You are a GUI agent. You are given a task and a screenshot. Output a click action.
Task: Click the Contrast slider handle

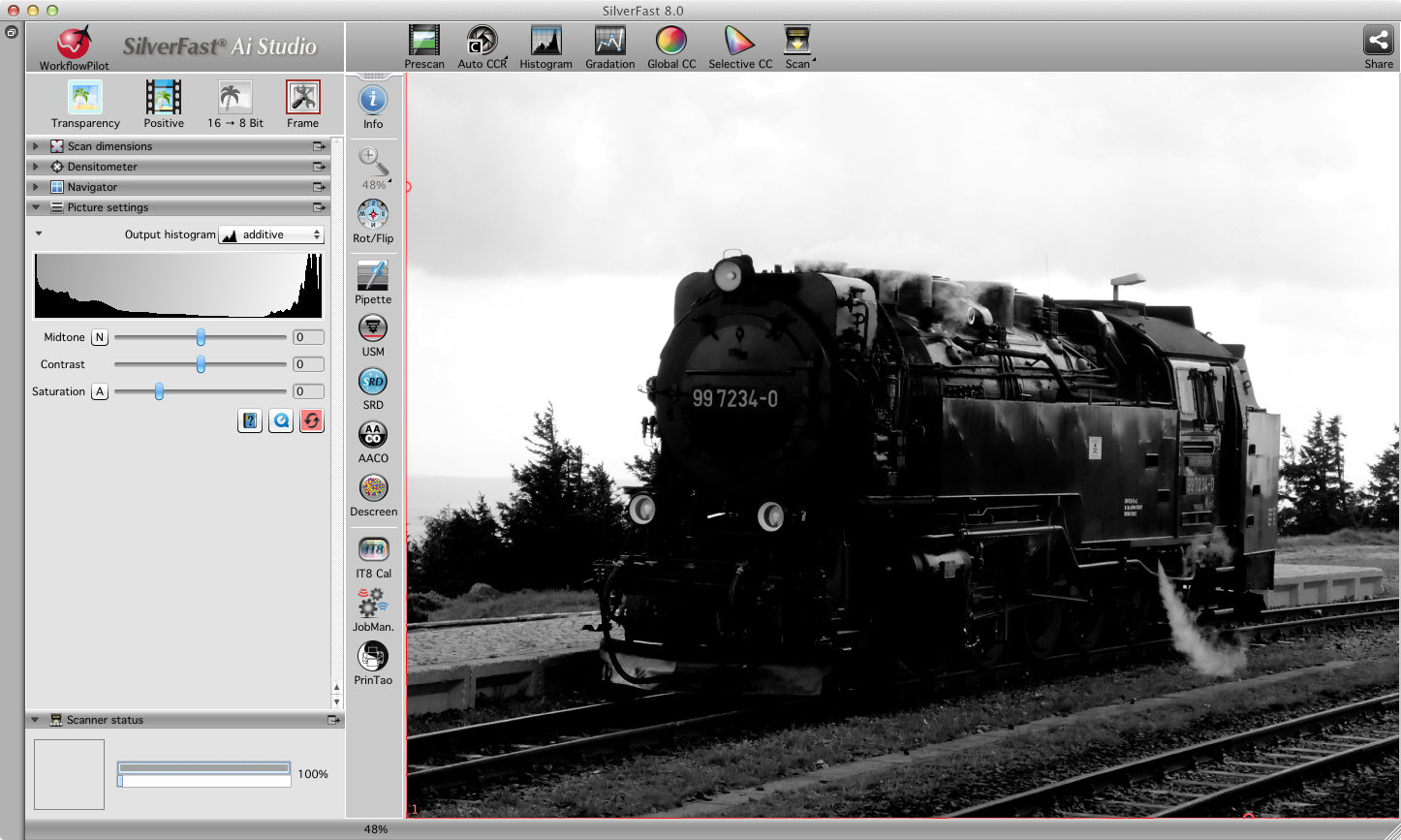(201, 364)
